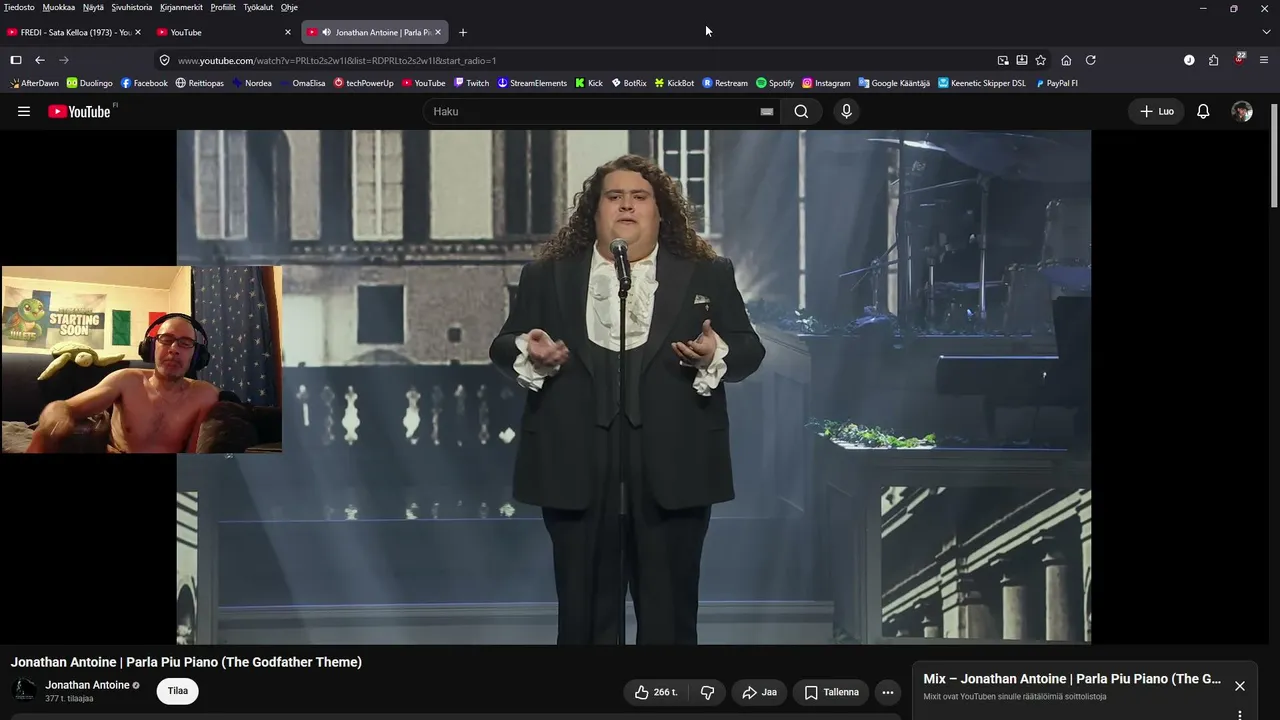Click the YouTube search magnifier button

801,111
